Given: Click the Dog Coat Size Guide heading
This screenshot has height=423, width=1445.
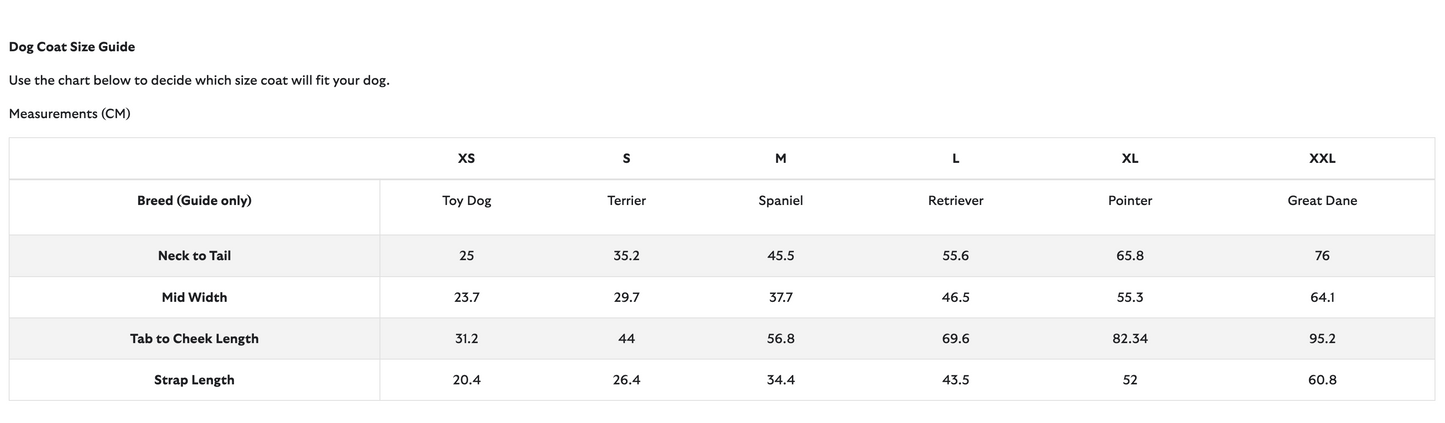Looking at the screenshot, I should point(72,47).
